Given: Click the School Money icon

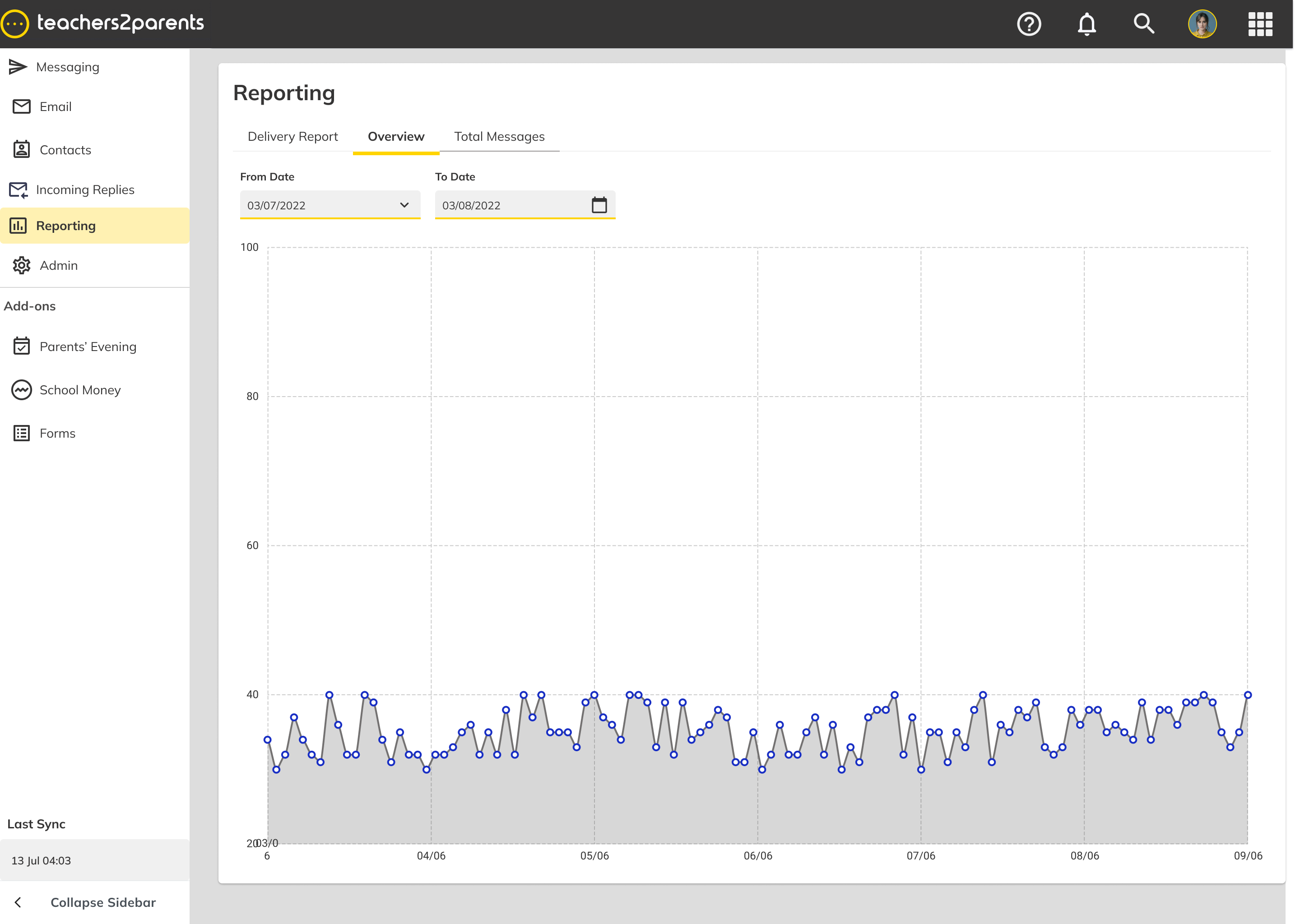Looking at the screenshot, I should point(22,390).
